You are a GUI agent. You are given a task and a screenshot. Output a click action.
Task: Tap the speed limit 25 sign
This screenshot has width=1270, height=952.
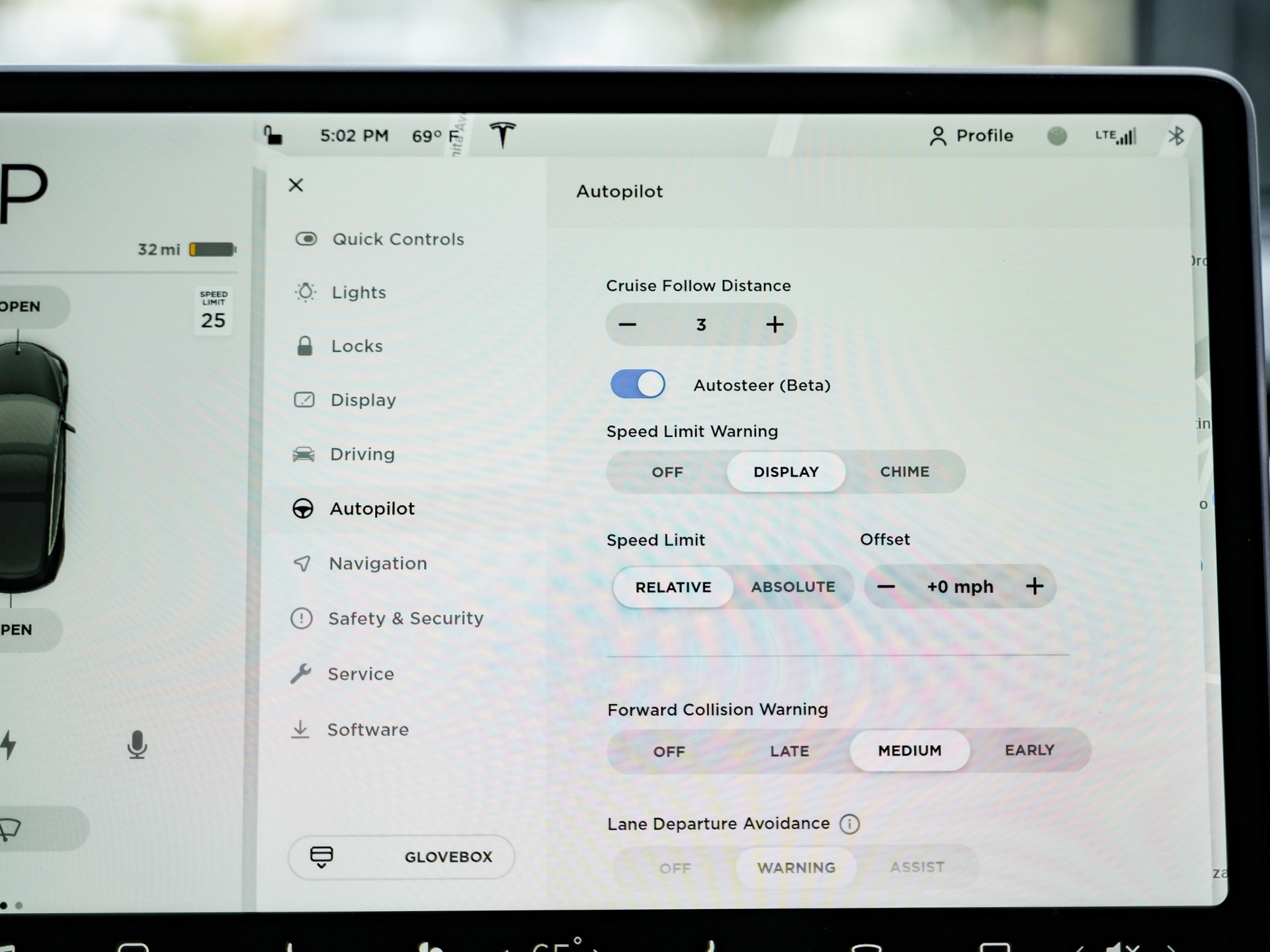[x=213, y=311]
